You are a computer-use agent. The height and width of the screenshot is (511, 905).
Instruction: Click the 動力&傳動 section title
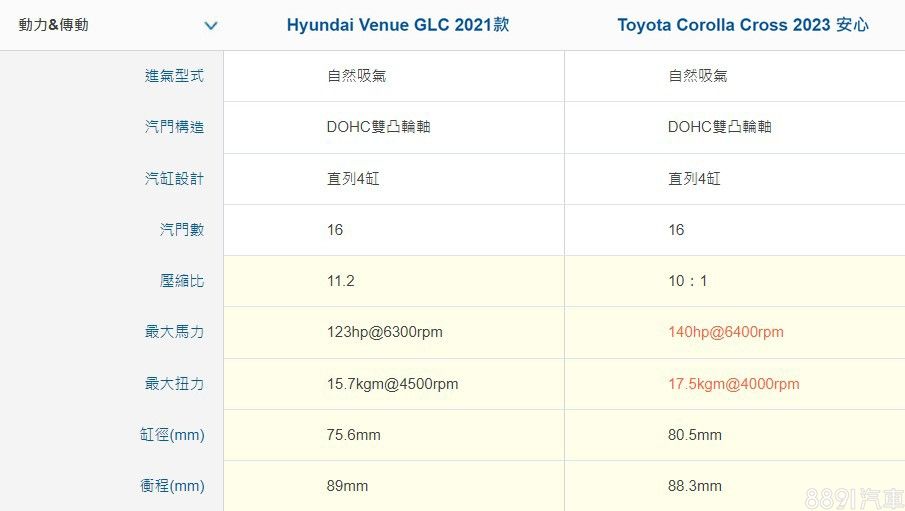pyautogui.click(x=54, y=25)
